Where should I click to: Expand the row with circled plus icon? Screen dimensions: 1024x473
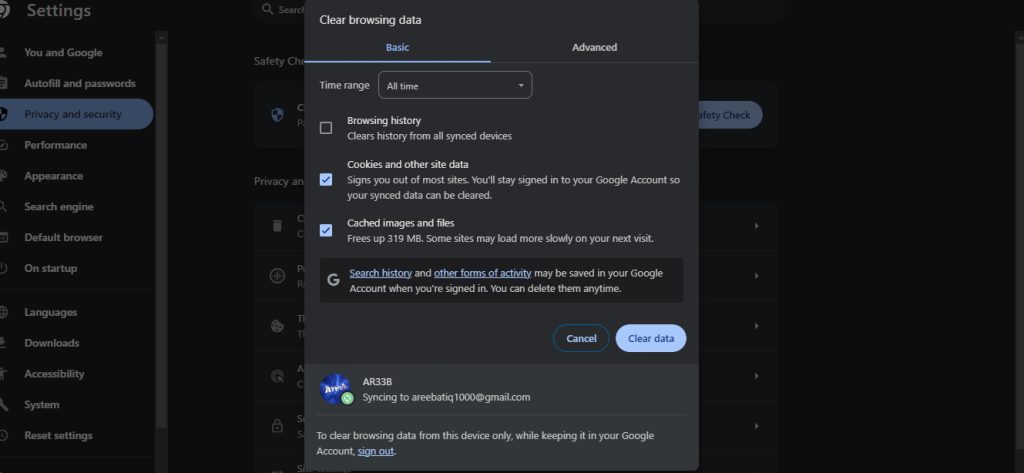coord(756,276)
